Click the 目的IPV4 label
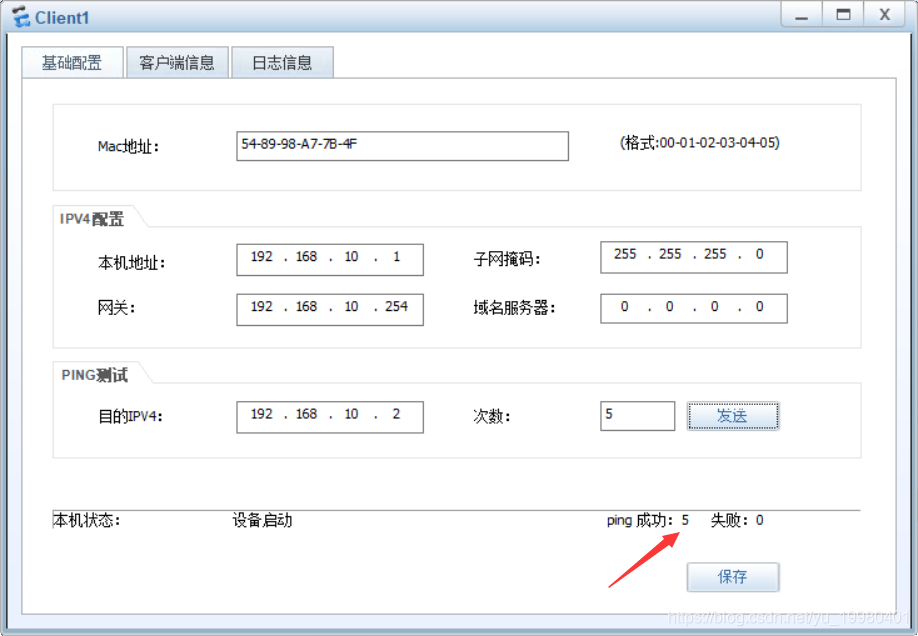The height and width of the screenshot is (636, 918). pyautogui.click(x=130, y=416)
